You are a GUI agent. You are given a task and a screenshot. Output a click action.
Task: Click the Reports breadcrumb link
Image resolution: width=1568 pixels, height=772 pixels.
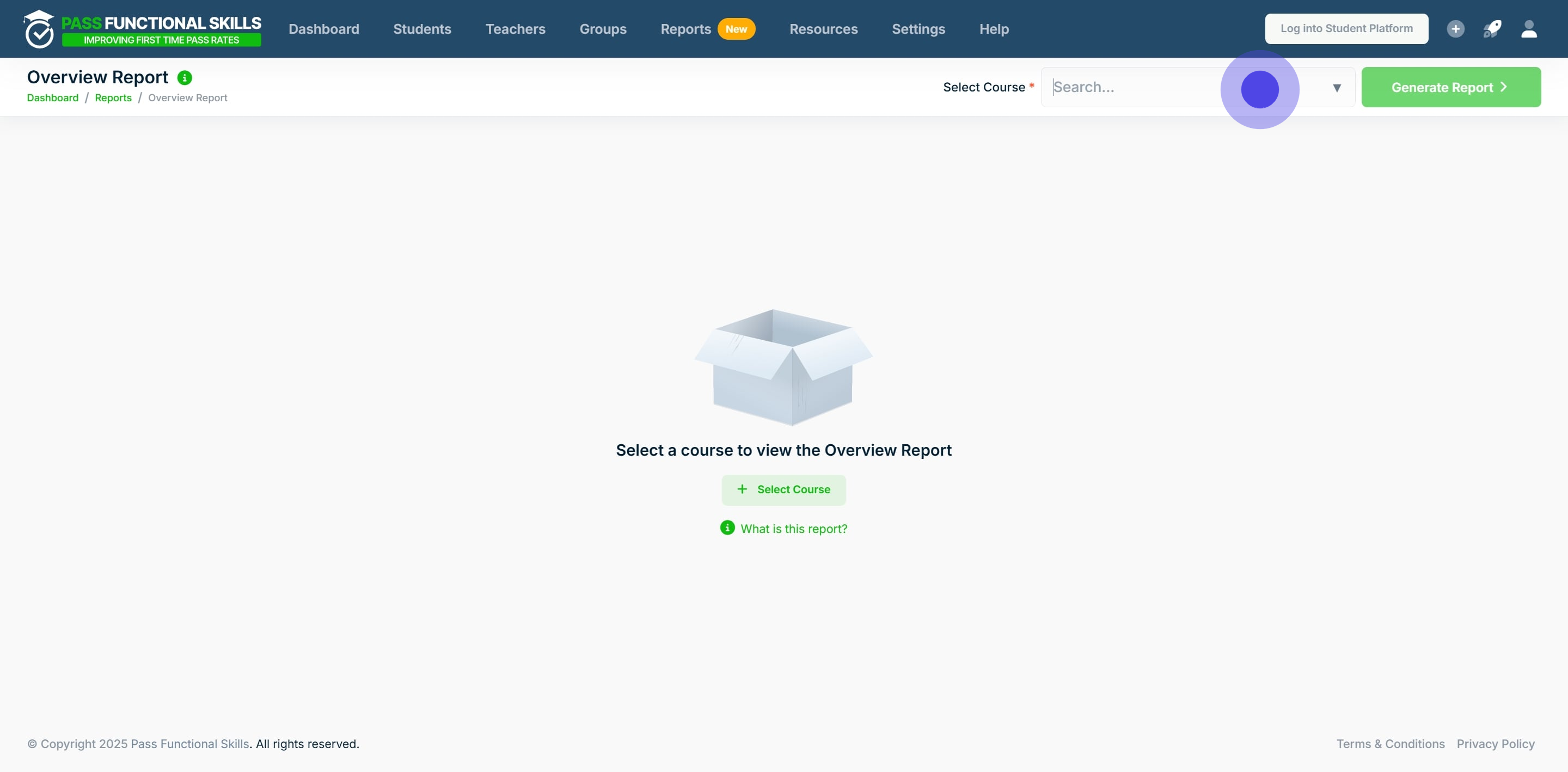(x=113, y=97)
